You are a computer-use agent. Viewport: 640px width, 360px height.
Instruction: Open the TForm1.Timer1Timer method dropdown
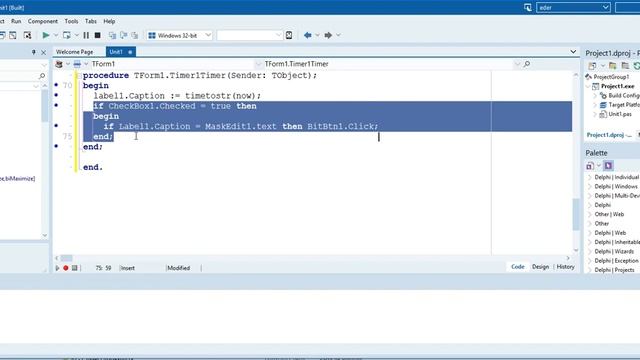pos(517,64)
